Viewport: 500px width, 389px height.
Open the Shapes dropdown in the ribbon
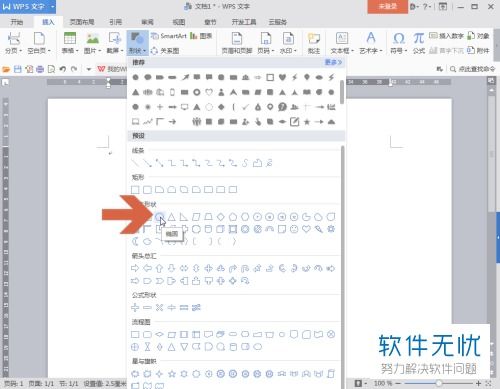pos(137,43)
